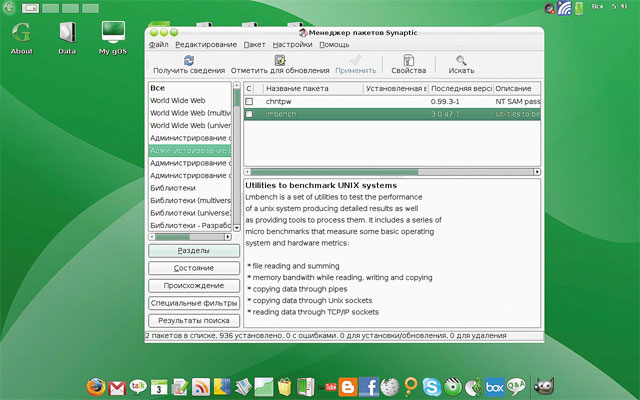Click the clock showing 5:41
This screenshot has height=400, width=640.
coord(619,7)
